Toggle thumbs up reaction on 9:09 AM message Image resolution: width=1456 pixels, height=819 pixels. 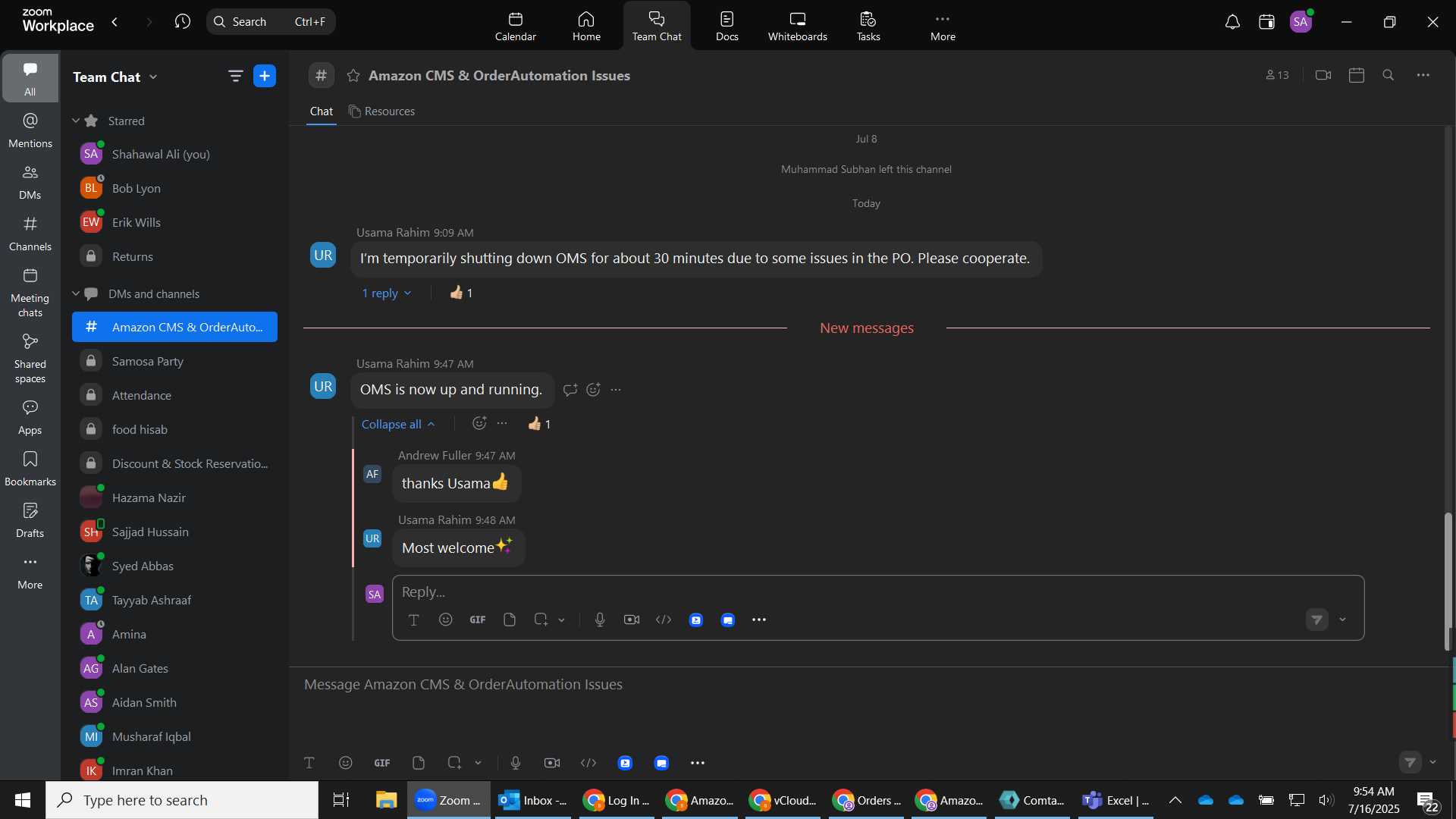tap(461, 293)
